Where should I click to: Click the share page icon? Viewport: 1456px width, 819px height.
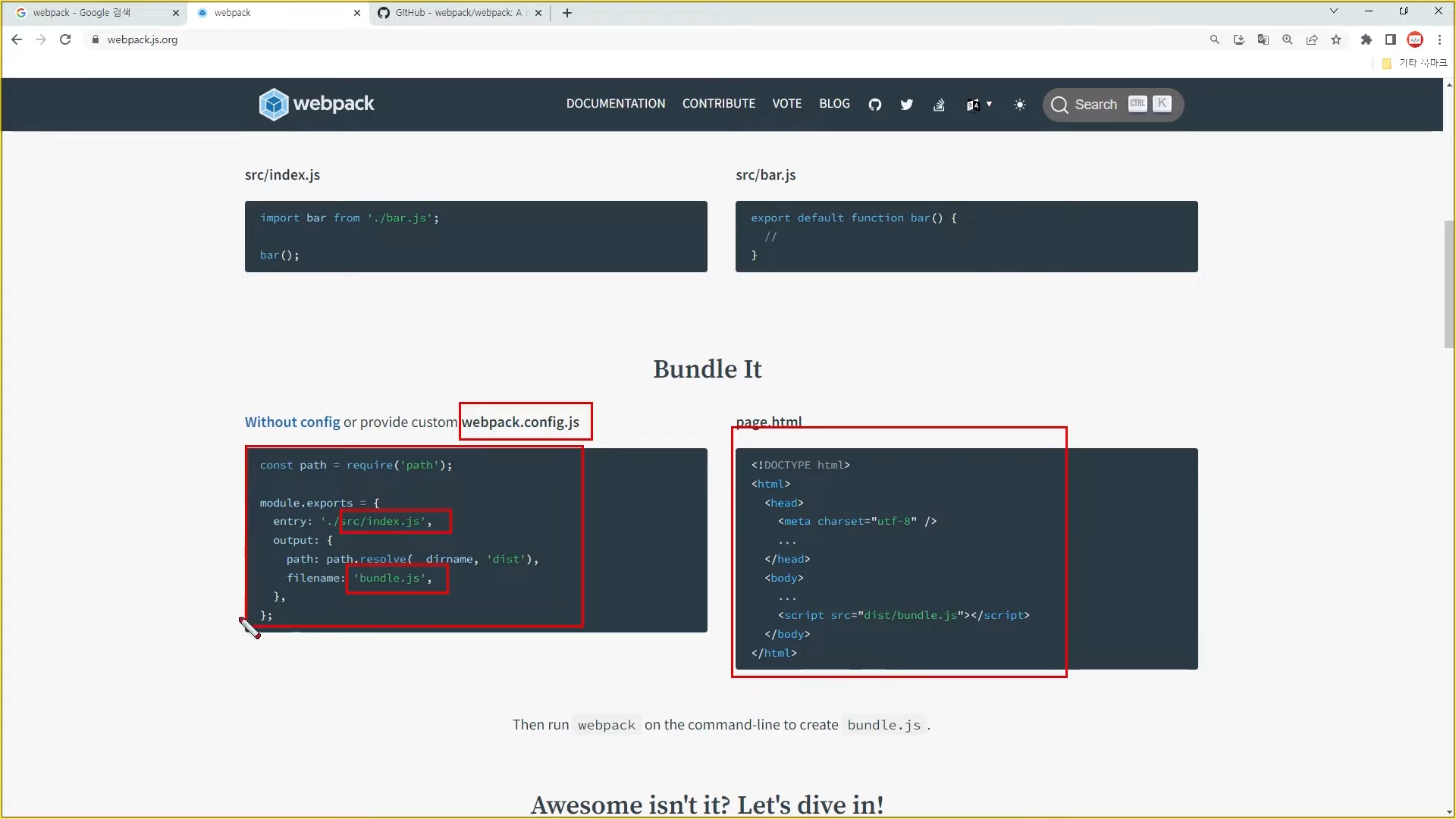(x=1312, y=39)
